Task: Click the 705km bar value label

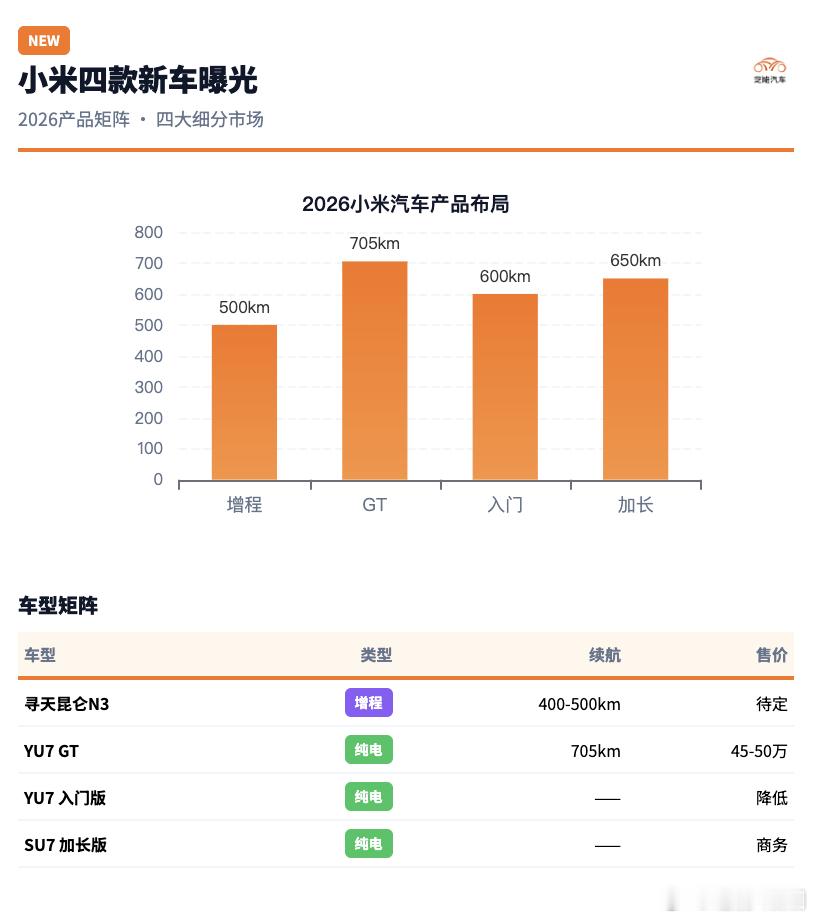Action: click(374, 243)
